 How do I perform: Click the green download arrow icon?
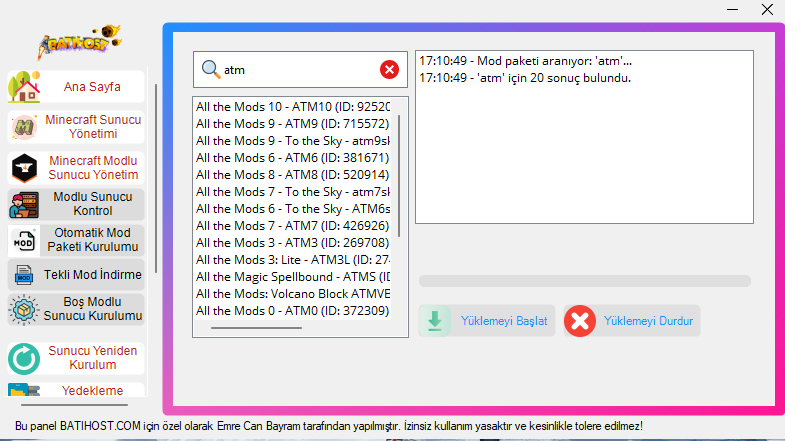pyautogui.click(x=435, y=321)
